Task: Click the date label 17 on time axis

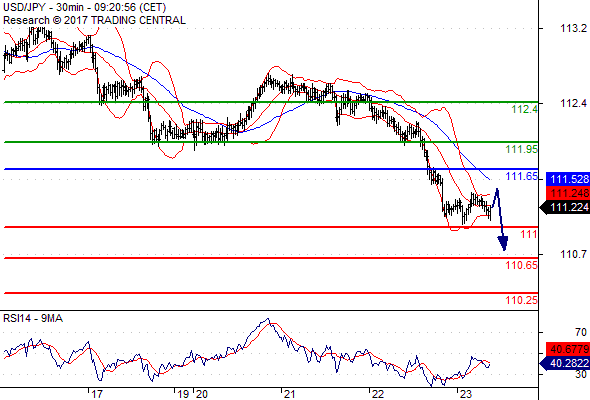Action: click(97, 394)
